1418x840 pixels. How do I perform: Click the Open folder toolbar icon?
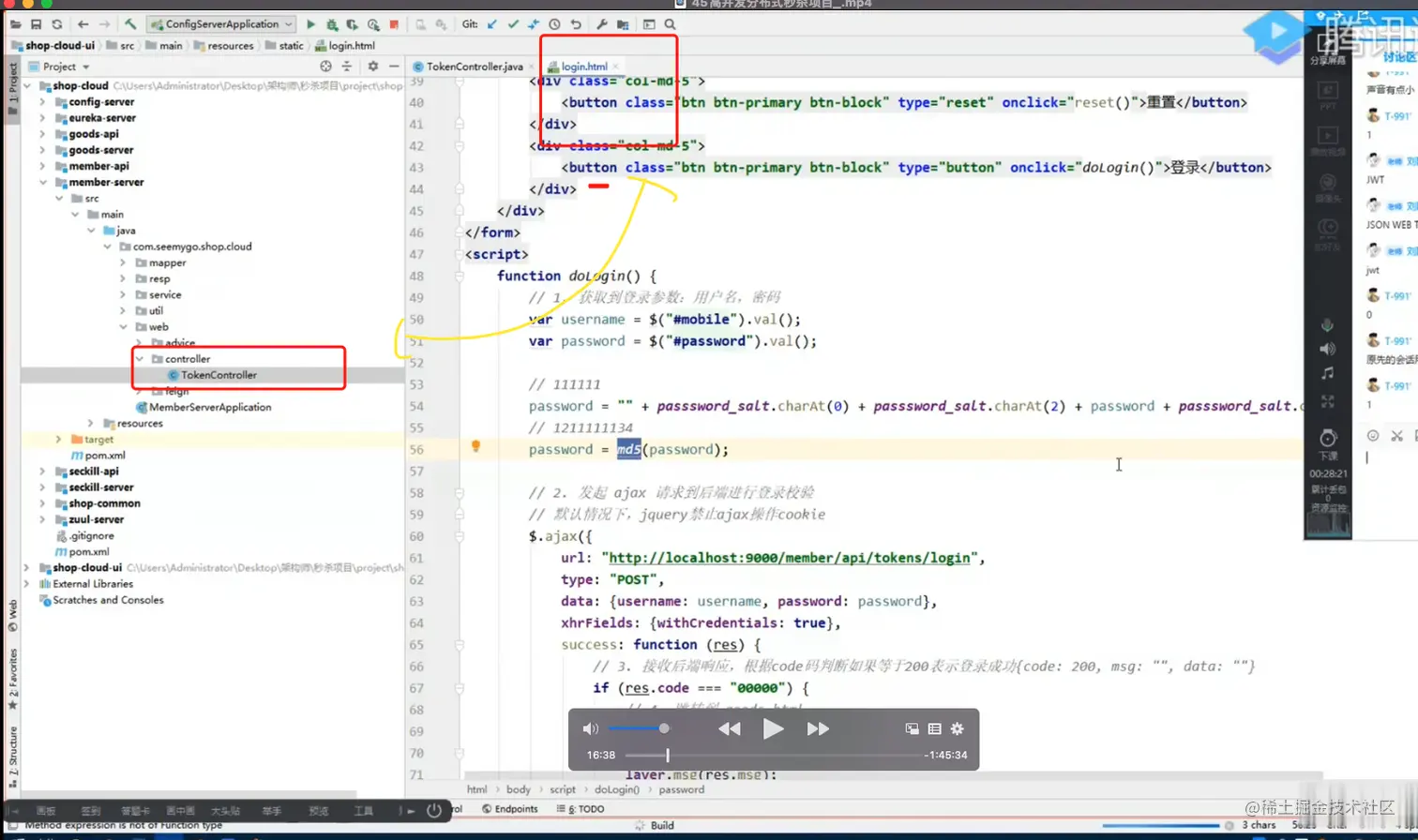click(16, 24)
